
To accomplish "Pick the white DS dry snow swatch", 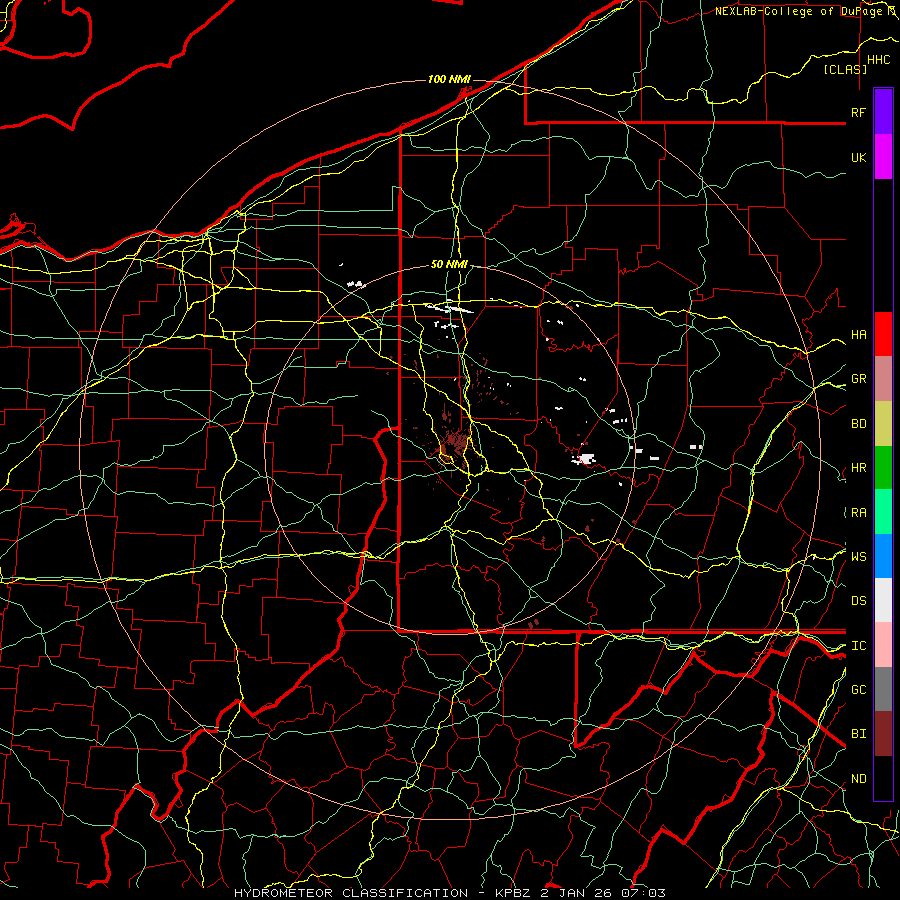I will pos(883,600).
